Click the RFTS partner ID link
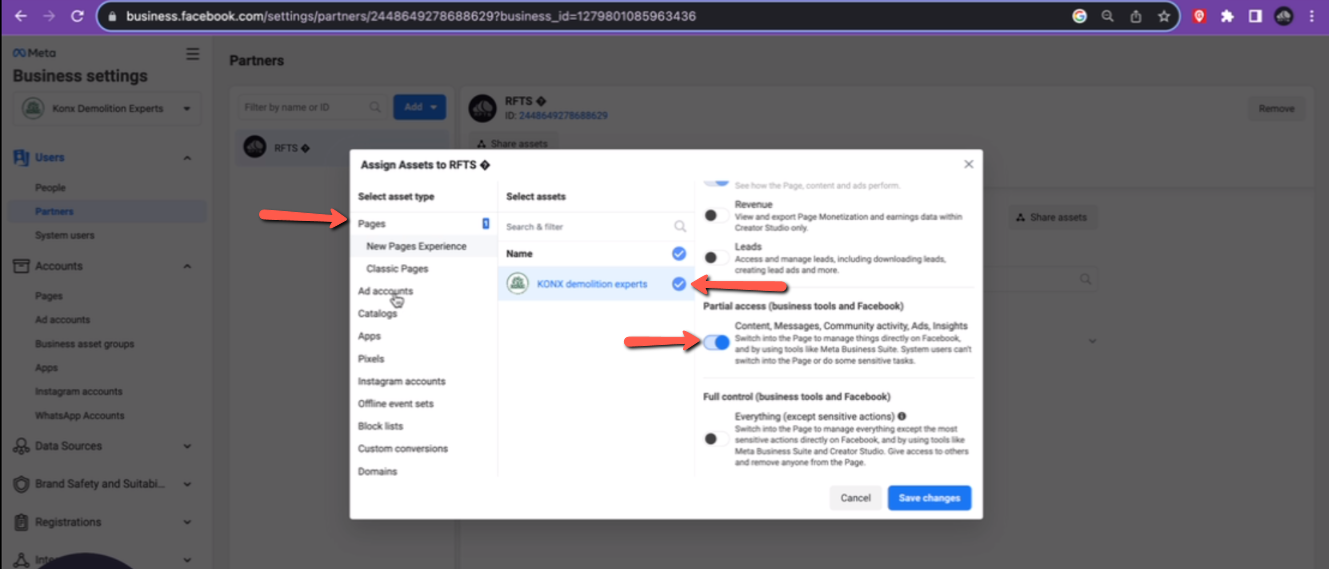The width and height of the screenshot is (1329, 569). tap(563, 116)
